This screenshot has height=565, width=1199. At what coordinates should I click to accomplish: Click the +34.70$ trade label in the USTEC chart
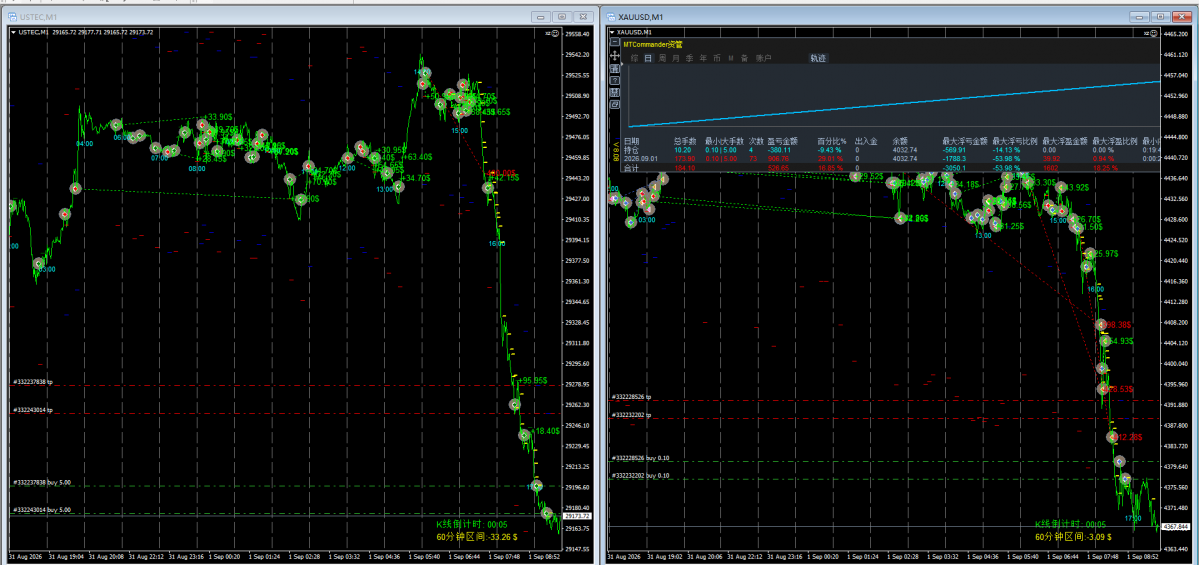[414, 178]
